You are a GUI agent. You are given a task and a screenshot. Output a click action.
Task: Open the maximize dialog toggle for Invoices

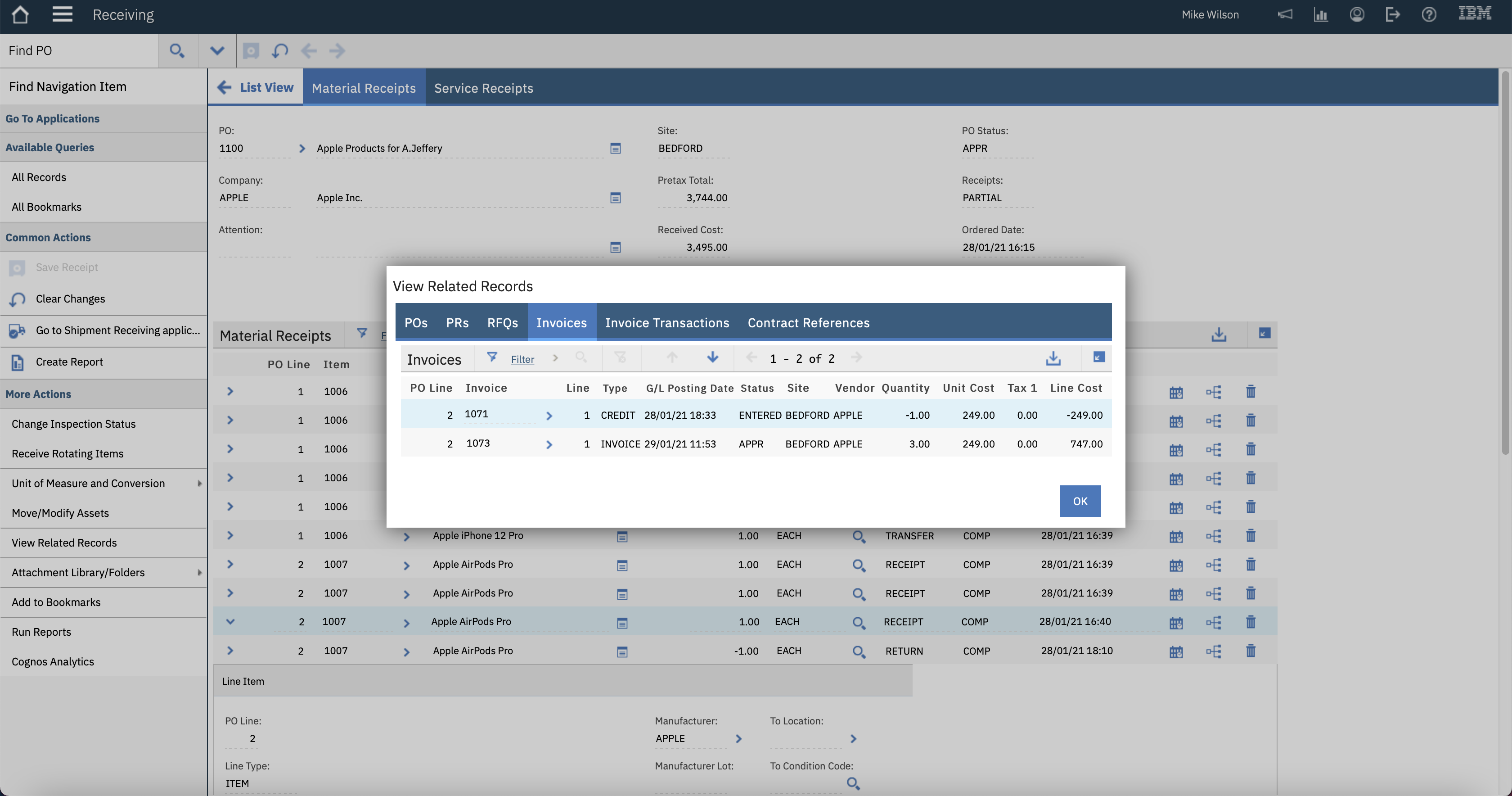(x=1099, y=358)
